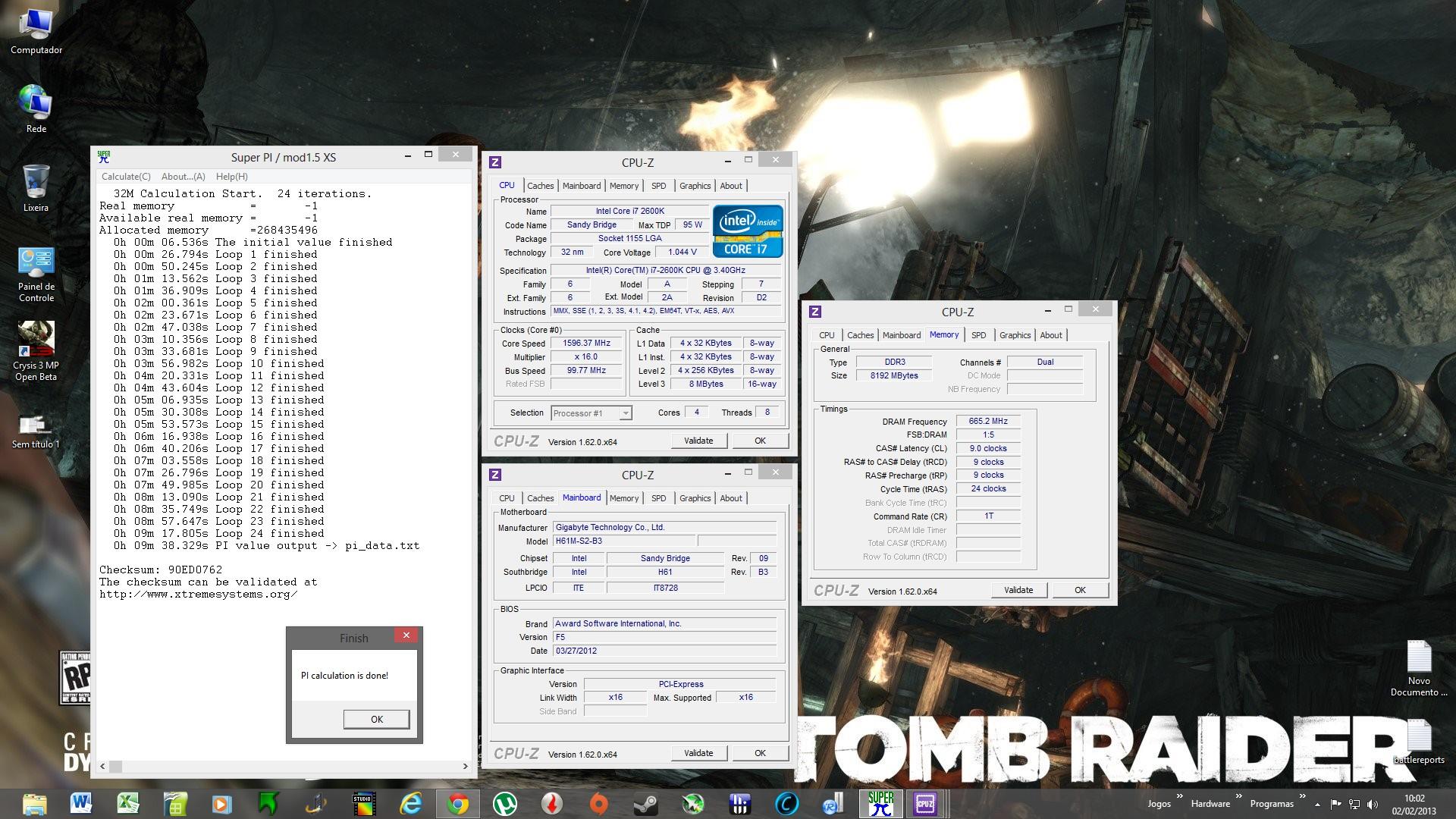Open the Processor #1 selection dropdown
The height and width of the screenshot is (819, 1456).
tap(591, 413)
